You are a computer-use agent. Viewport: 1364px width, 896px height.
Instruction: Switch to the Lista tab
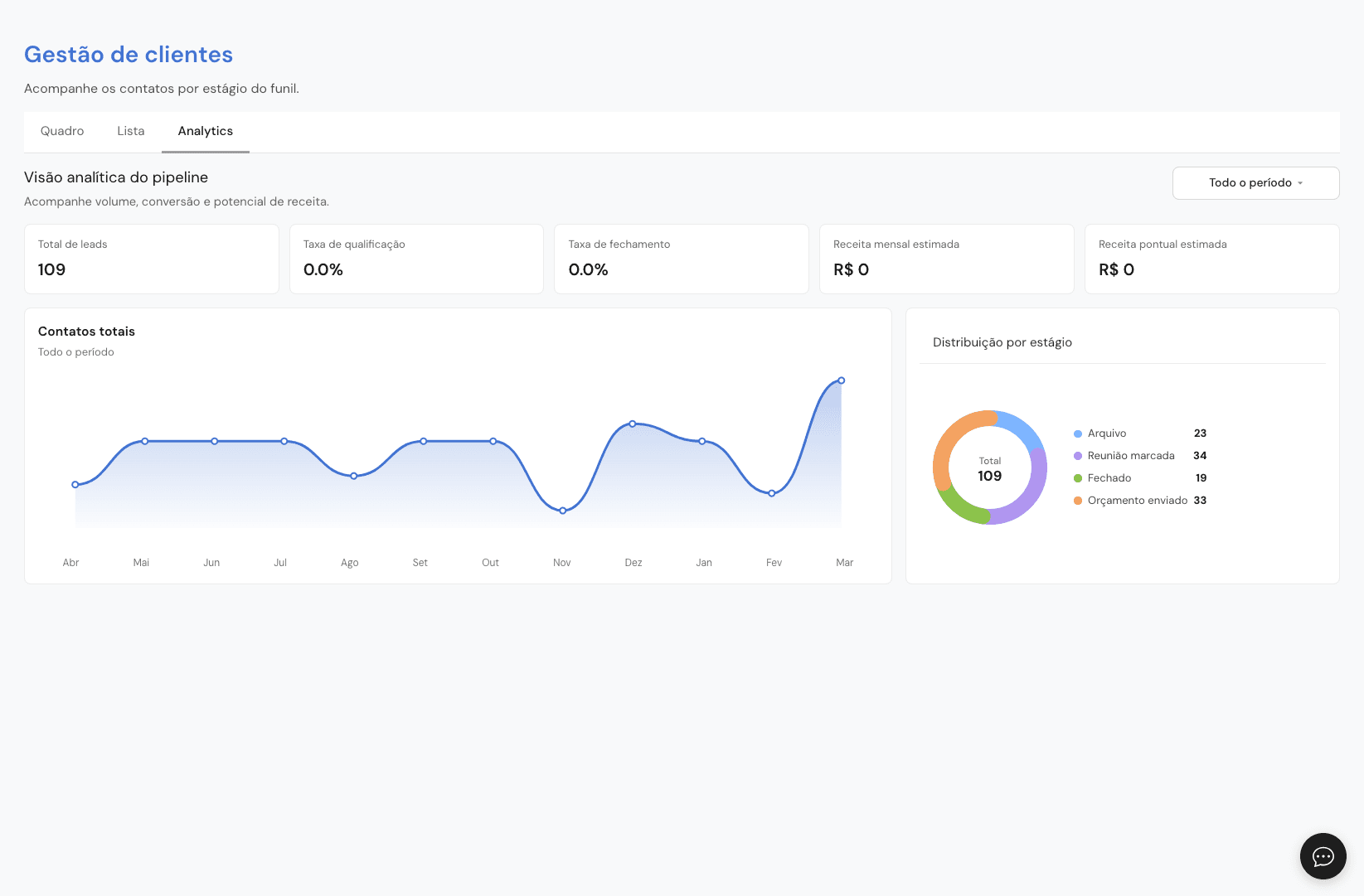(x=131, y=131)
